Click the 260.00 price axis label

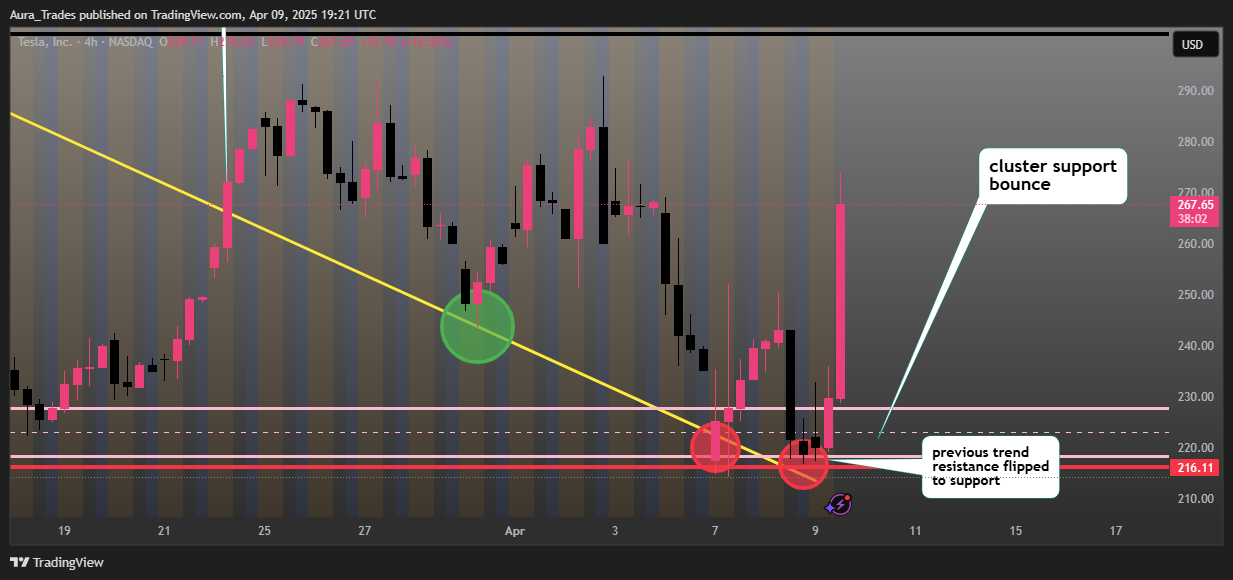(x=1195, y=244)
